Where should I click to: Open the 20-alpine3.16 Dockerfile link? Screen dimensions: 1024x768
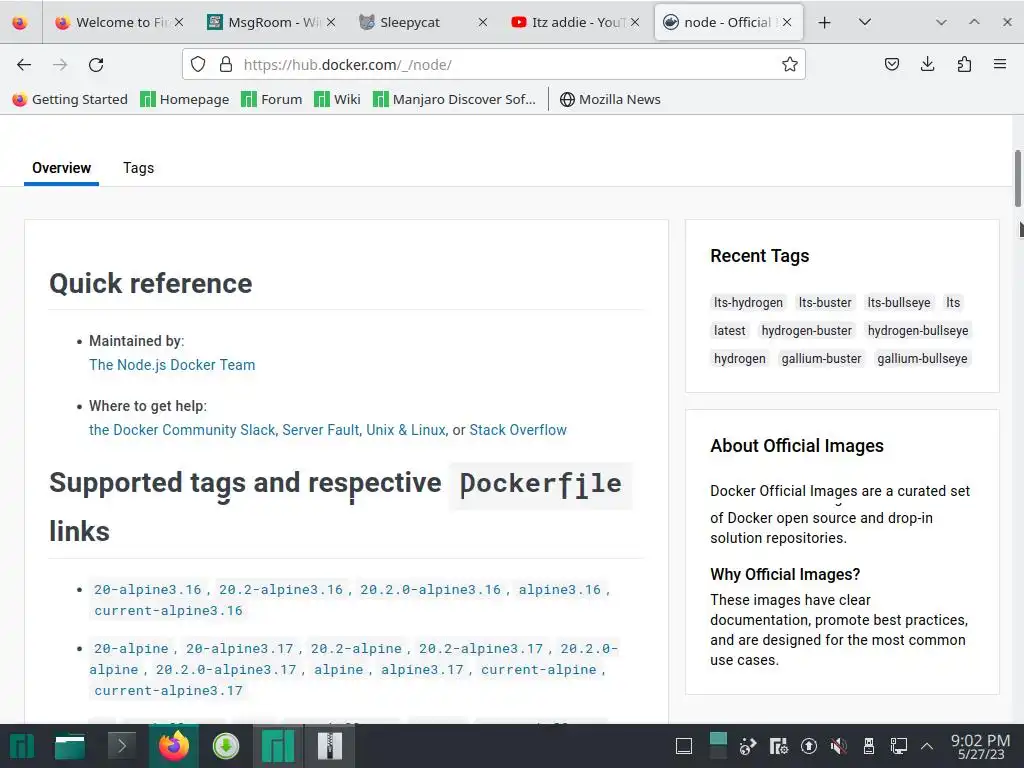pos(148,590)
